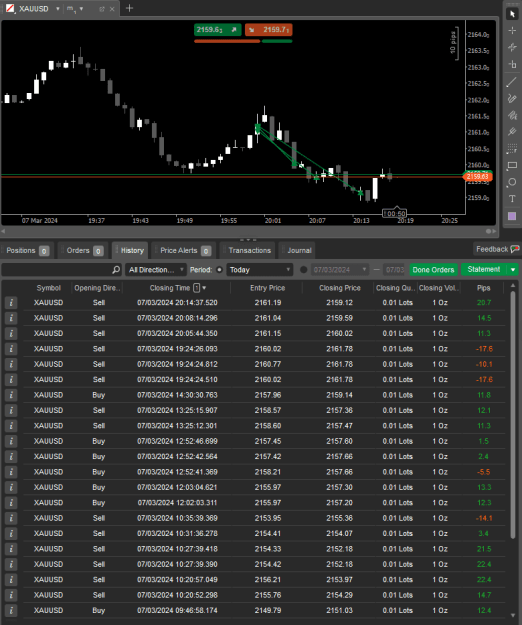Image resolution: width=522 pixels, height=625 pixels.
Task: Pick the purple color swatch in toolbar
Action: [512, 216]
